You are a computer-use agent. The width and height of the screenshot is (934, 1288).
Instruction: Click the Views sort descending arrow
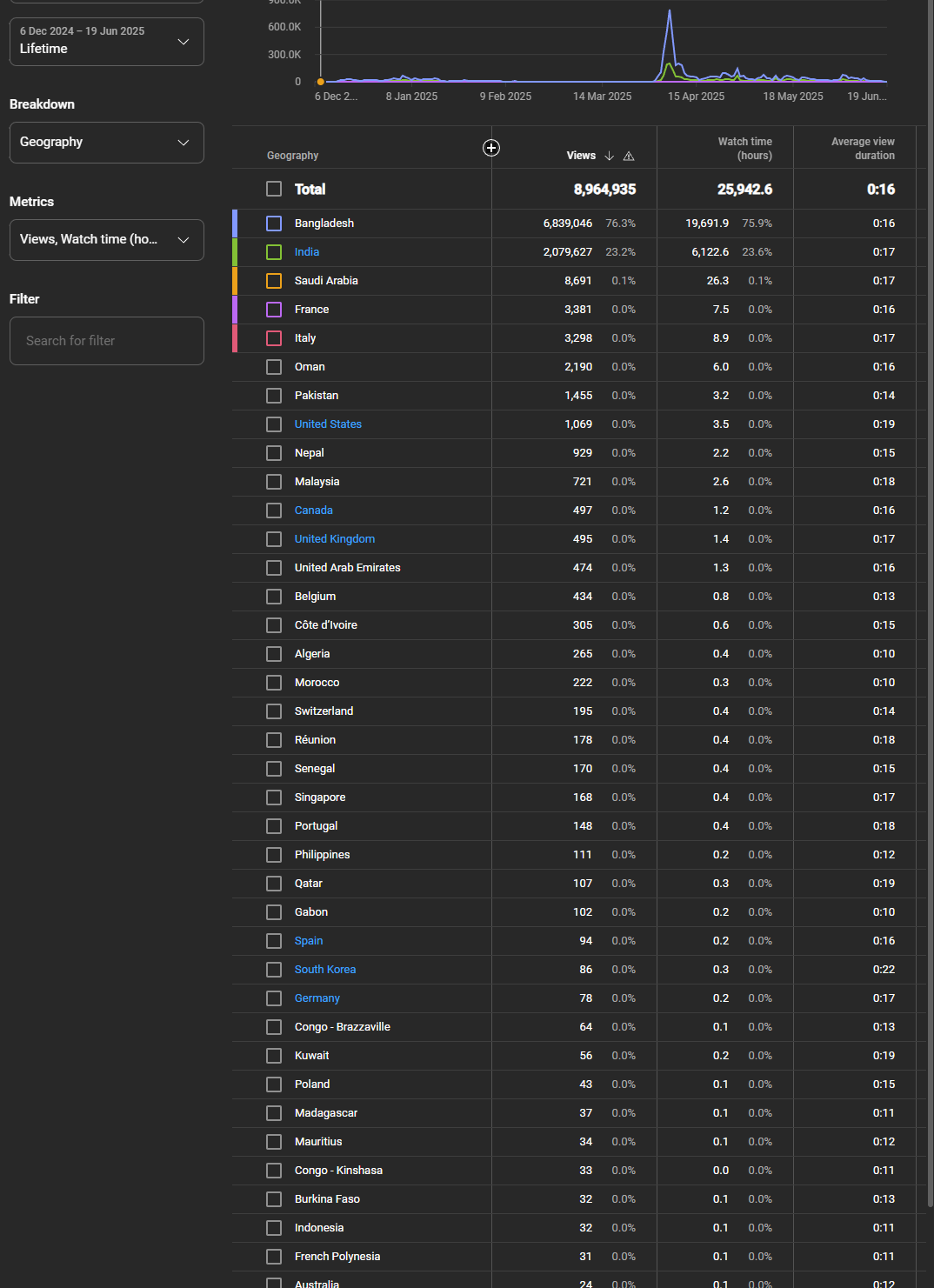pos(609,156)
